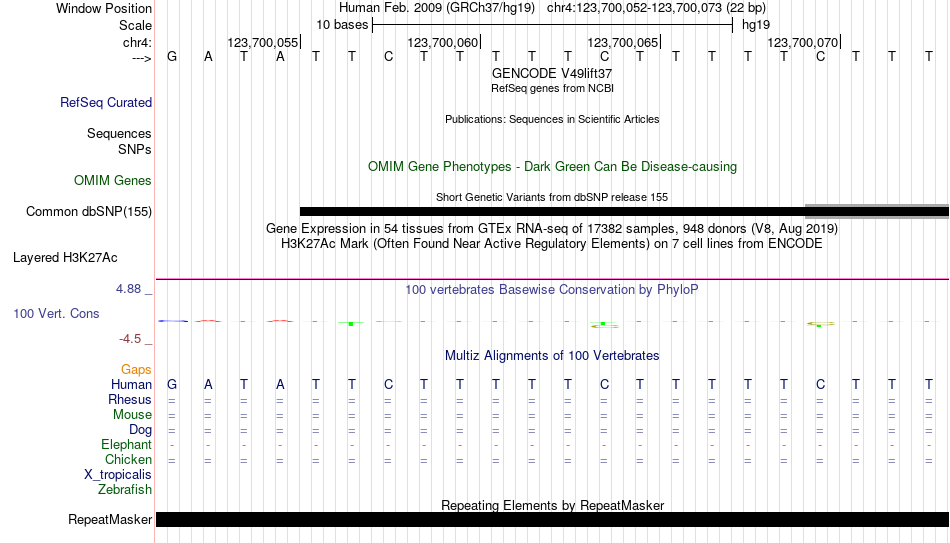Click position marker 123,700,065
This screenshot has width=950, height=543.
click(623, 42)
